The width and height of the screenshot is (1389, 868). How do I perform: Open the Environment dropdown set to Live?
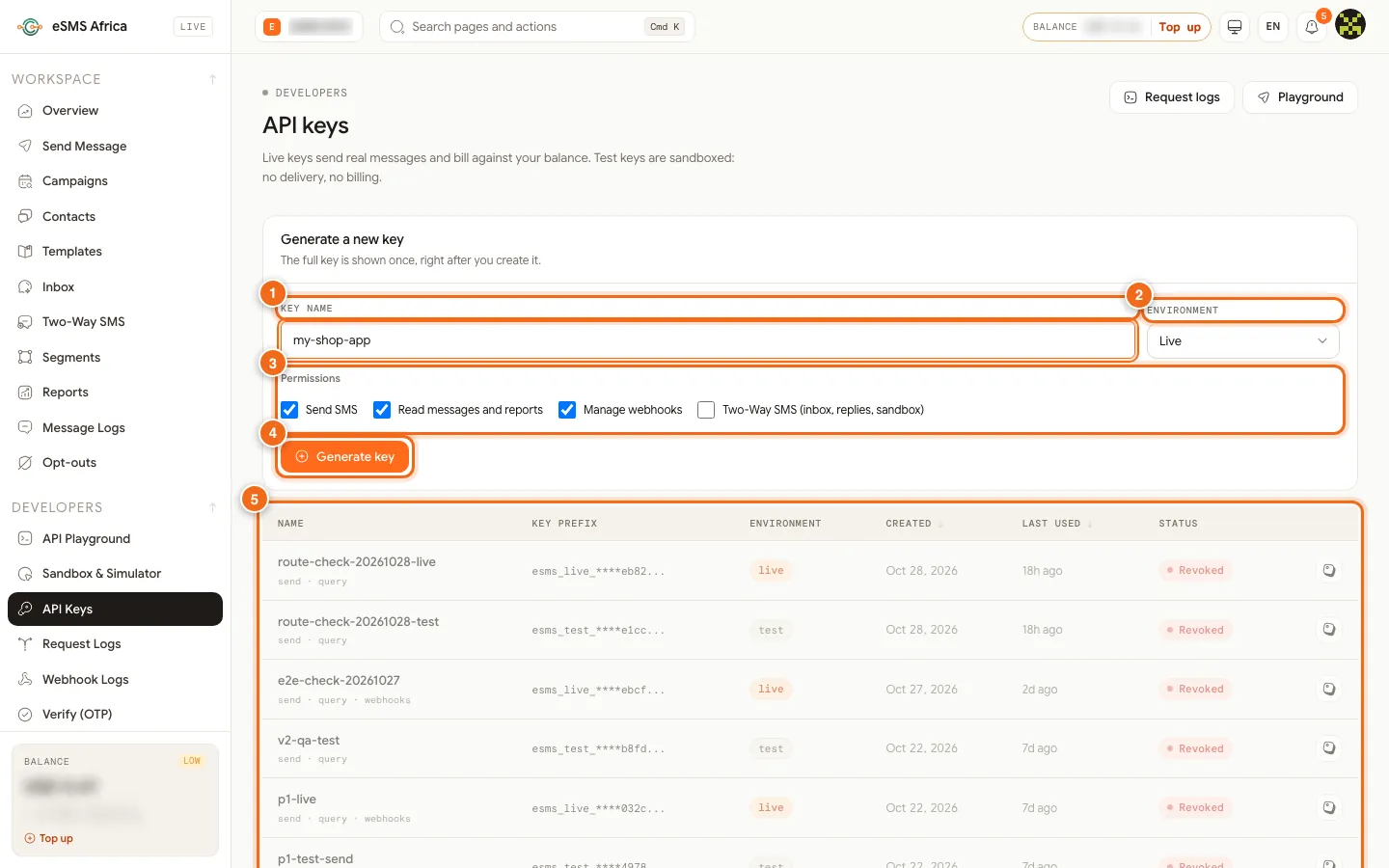1242,341
